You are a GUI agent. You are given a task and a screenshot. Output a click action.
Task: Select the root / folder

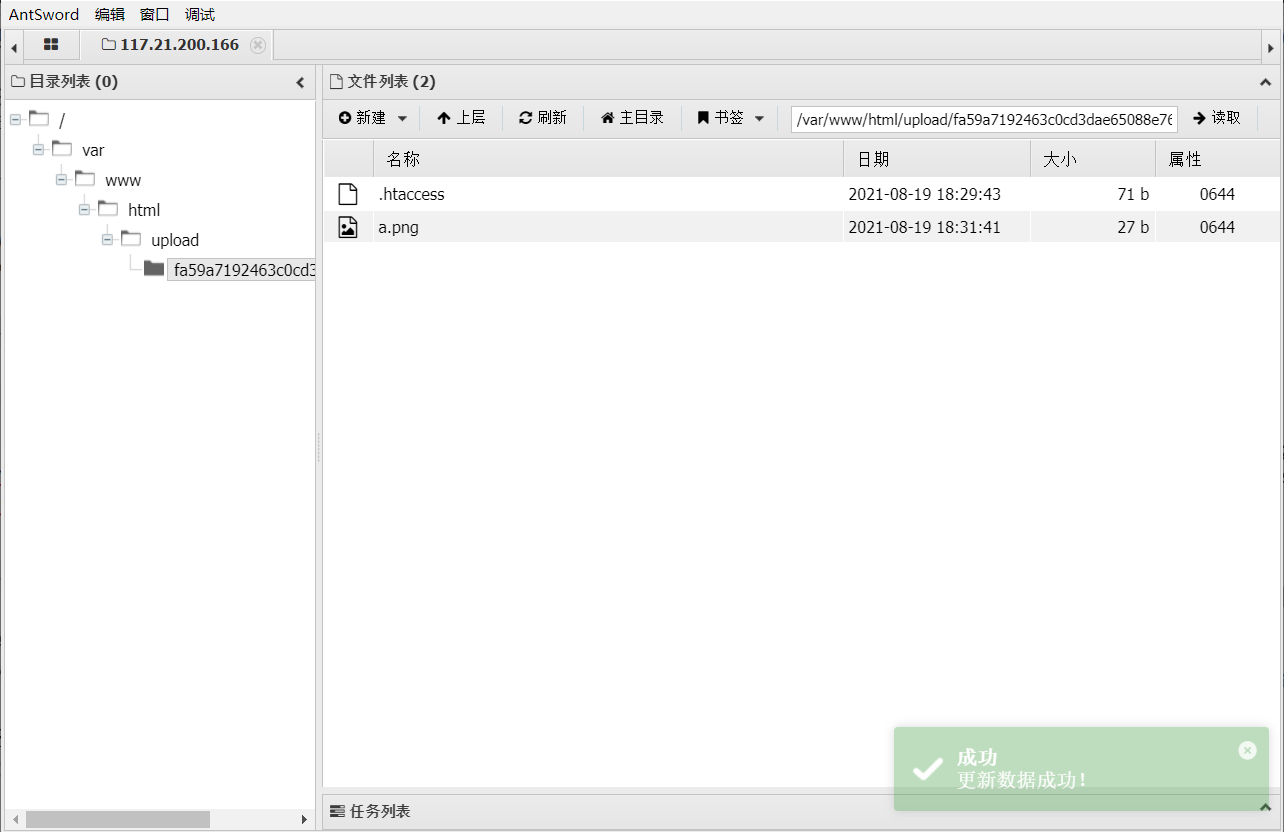(x=62, y=120)
